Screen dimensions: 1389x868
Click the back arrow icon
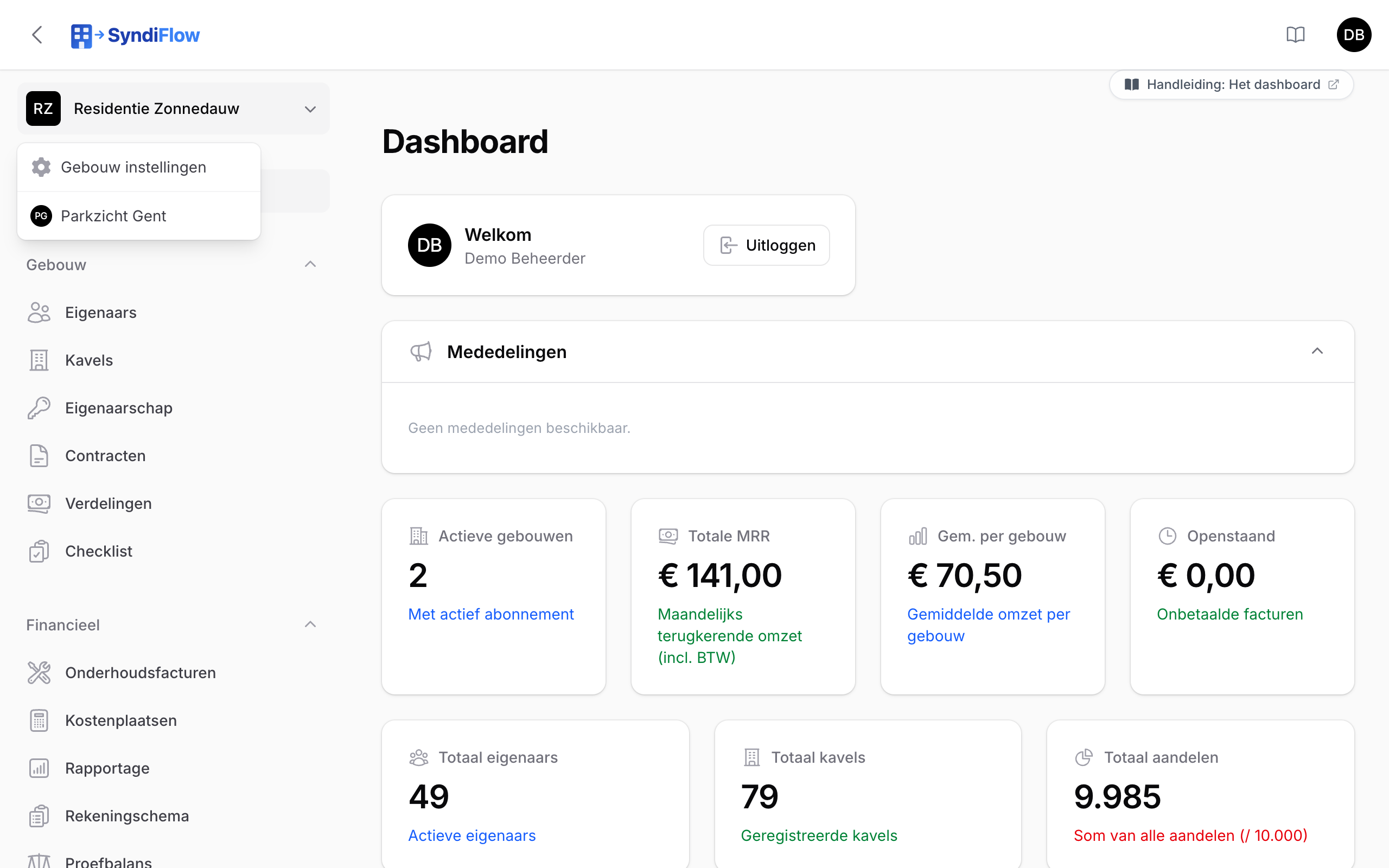[37, 35]
